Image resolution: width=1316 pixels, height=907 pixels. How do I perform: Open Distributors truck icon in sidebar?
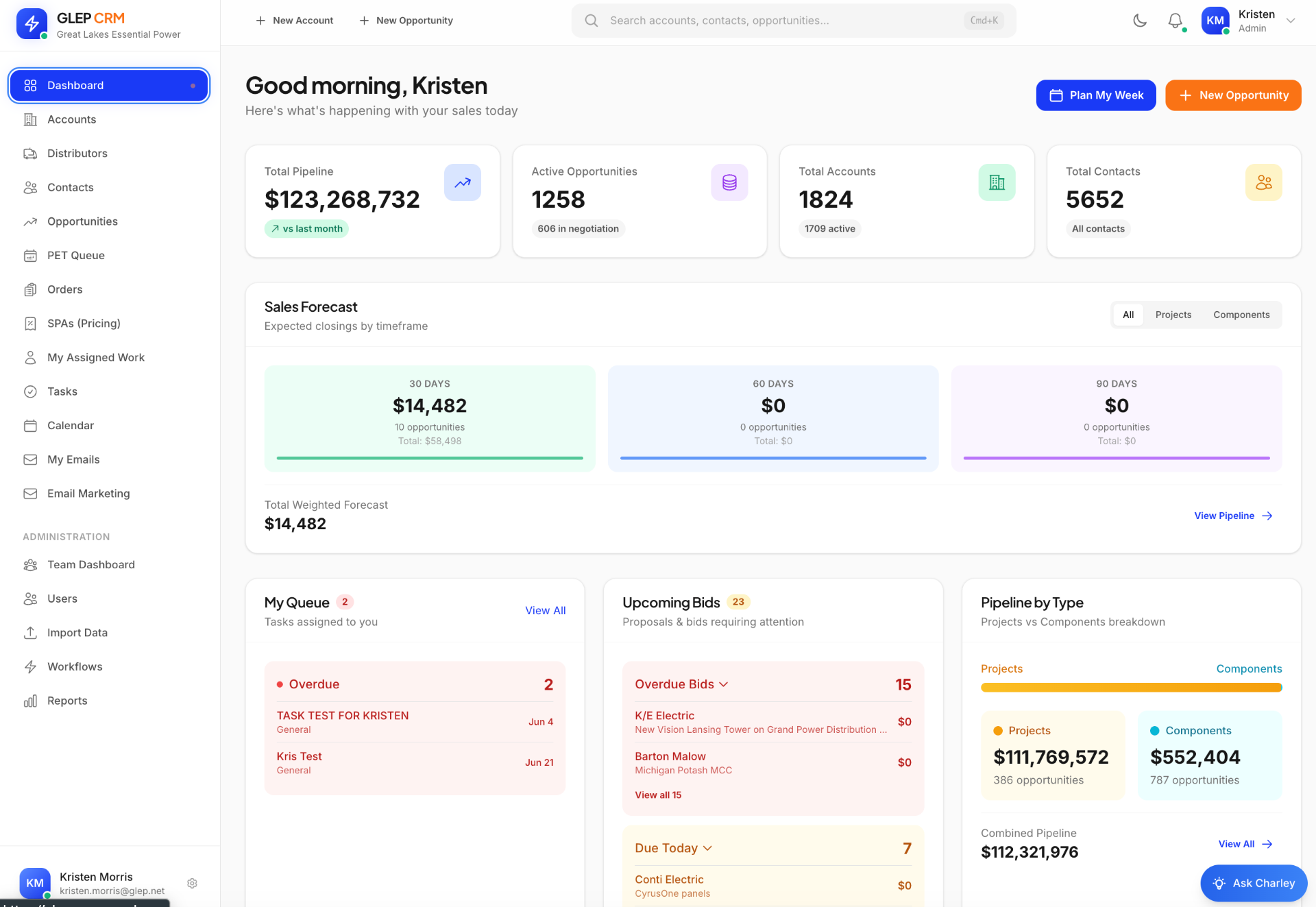[30, 154]
